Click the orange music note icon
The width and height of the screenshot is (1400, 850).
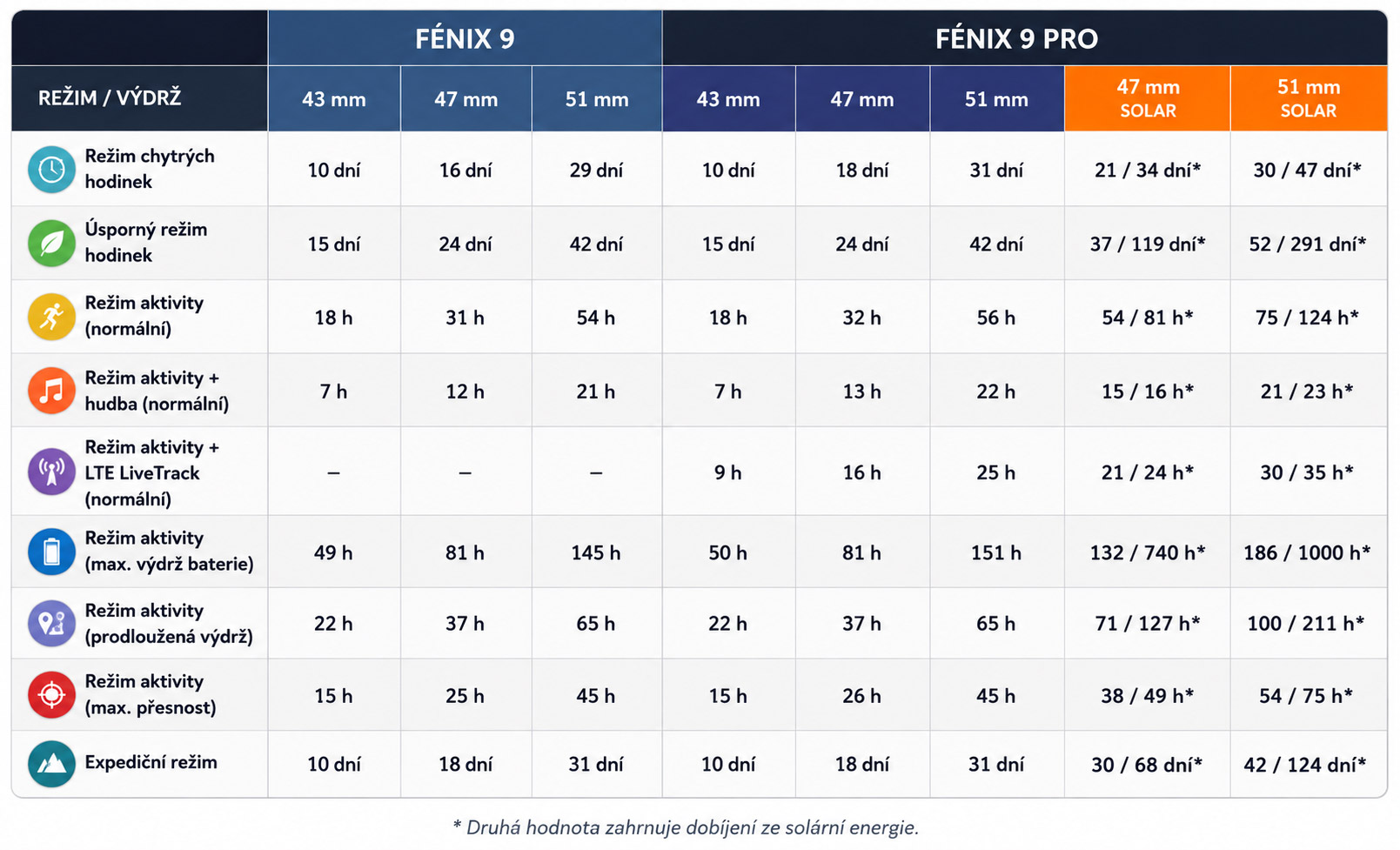point(51,391)
